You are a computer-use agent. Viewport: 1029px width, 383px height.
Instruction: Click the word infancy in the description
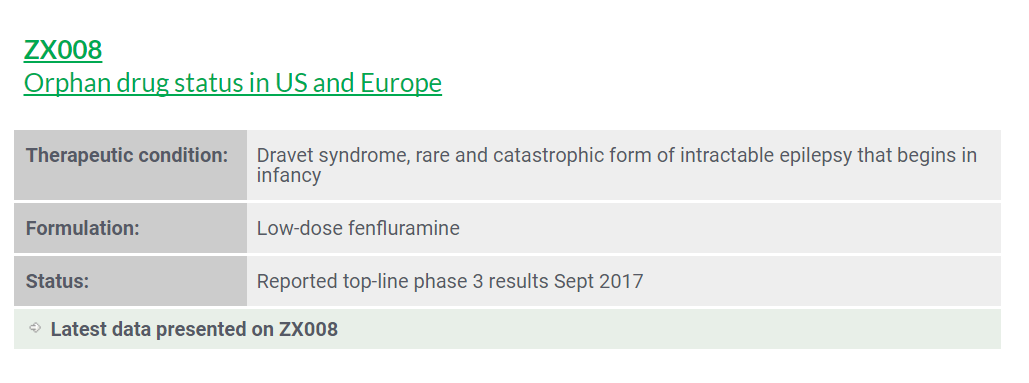(289, 176)
